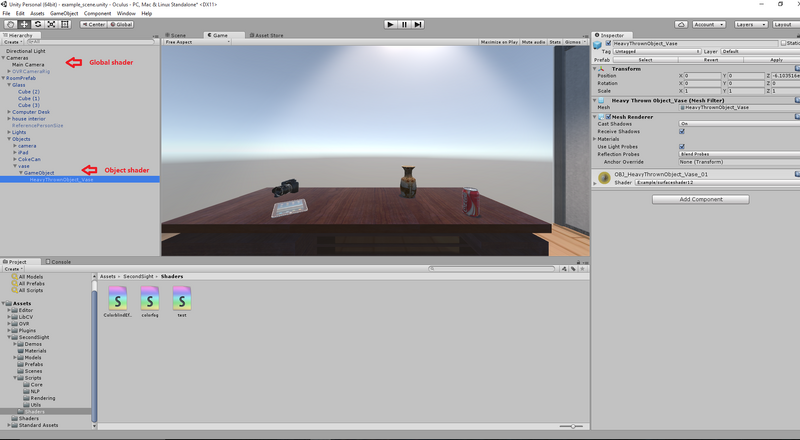Select Main Camera in Hierarchy
Viewport: 800px width, 440px height.
[x=28, y=65]
